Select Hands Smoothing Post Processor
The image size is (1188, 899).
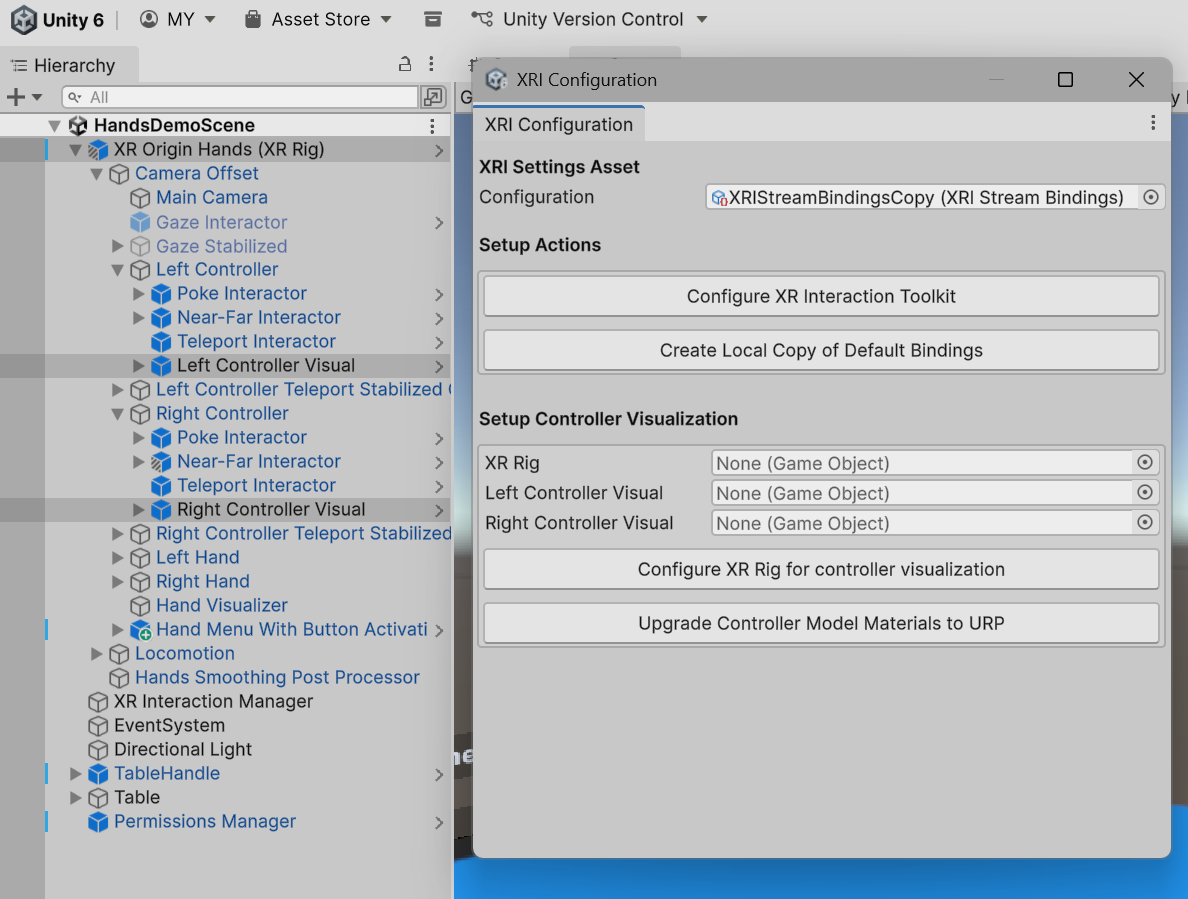(x=277, y=678)
